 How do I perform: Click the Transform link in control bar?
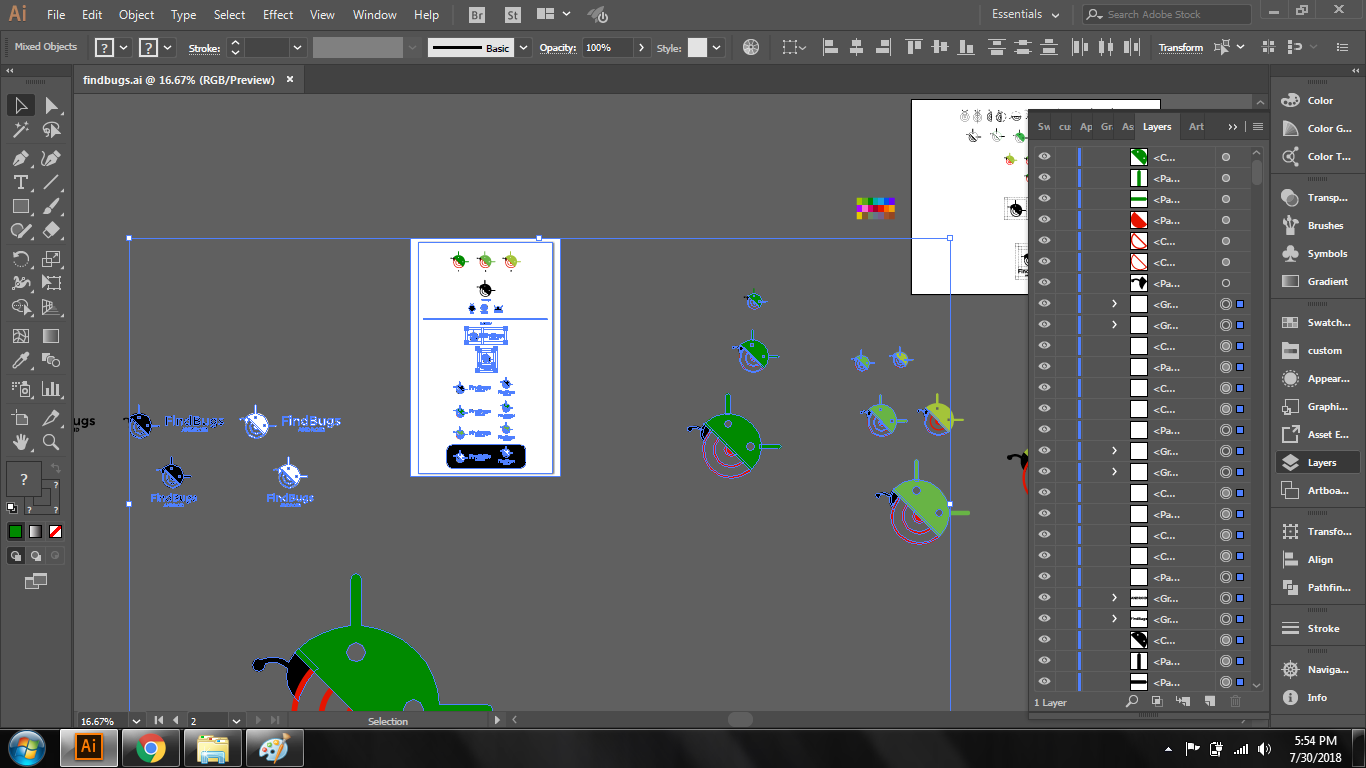pyautogui.click(x=1180, y=47)
